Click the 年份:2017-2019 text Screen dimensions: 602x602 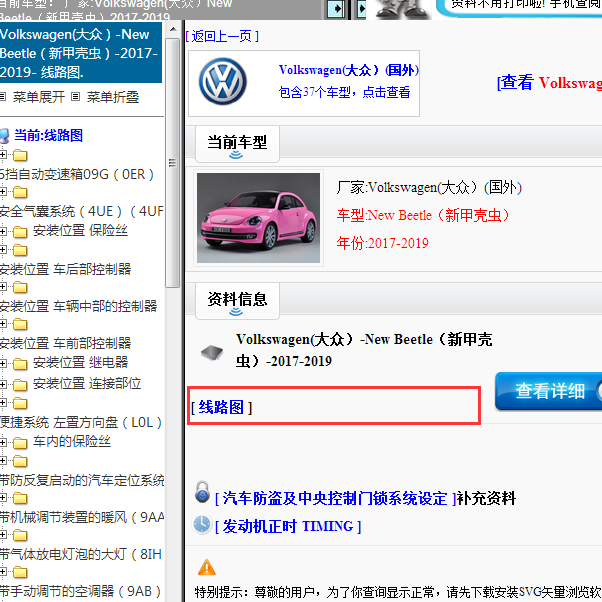[382, 243]
